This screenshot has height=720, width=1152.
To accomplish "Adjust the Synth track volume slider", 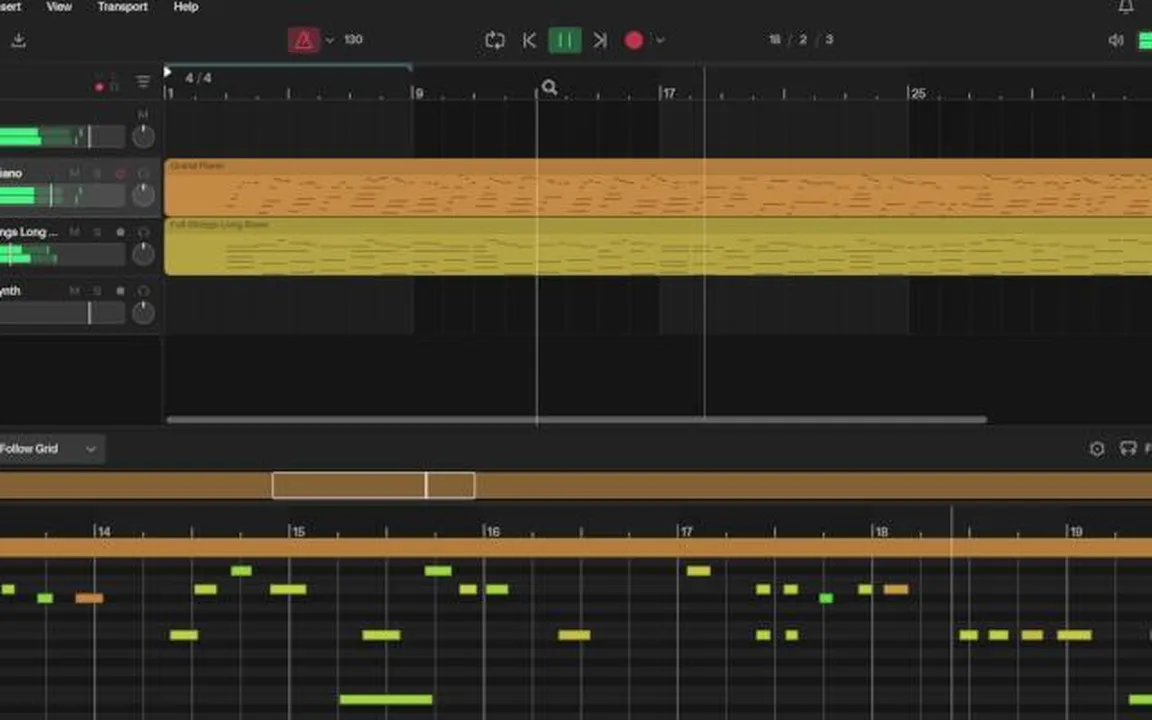I will [x=62, y=313].
